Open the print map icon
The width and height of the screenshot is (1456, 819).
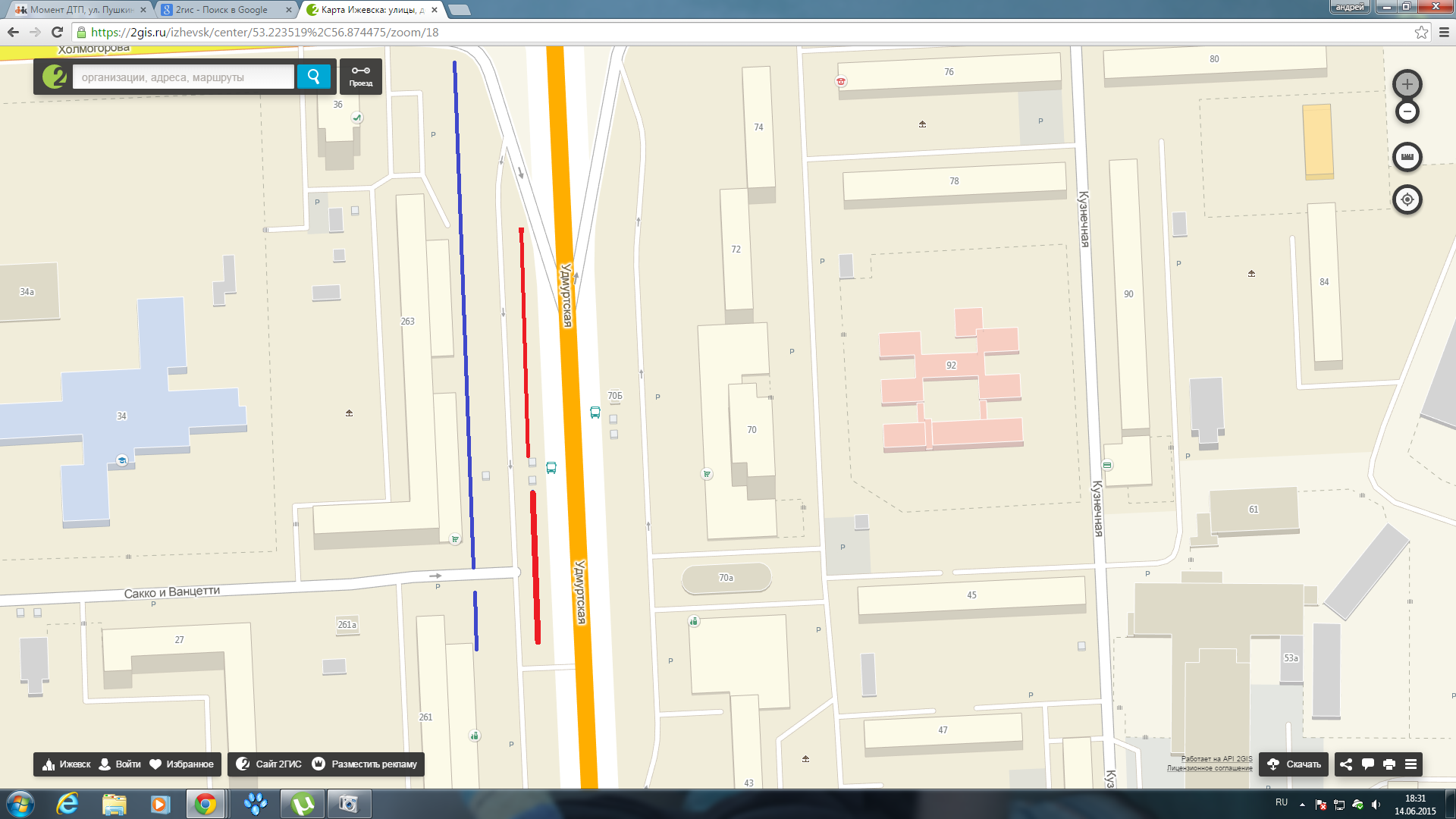(1389, 764)
